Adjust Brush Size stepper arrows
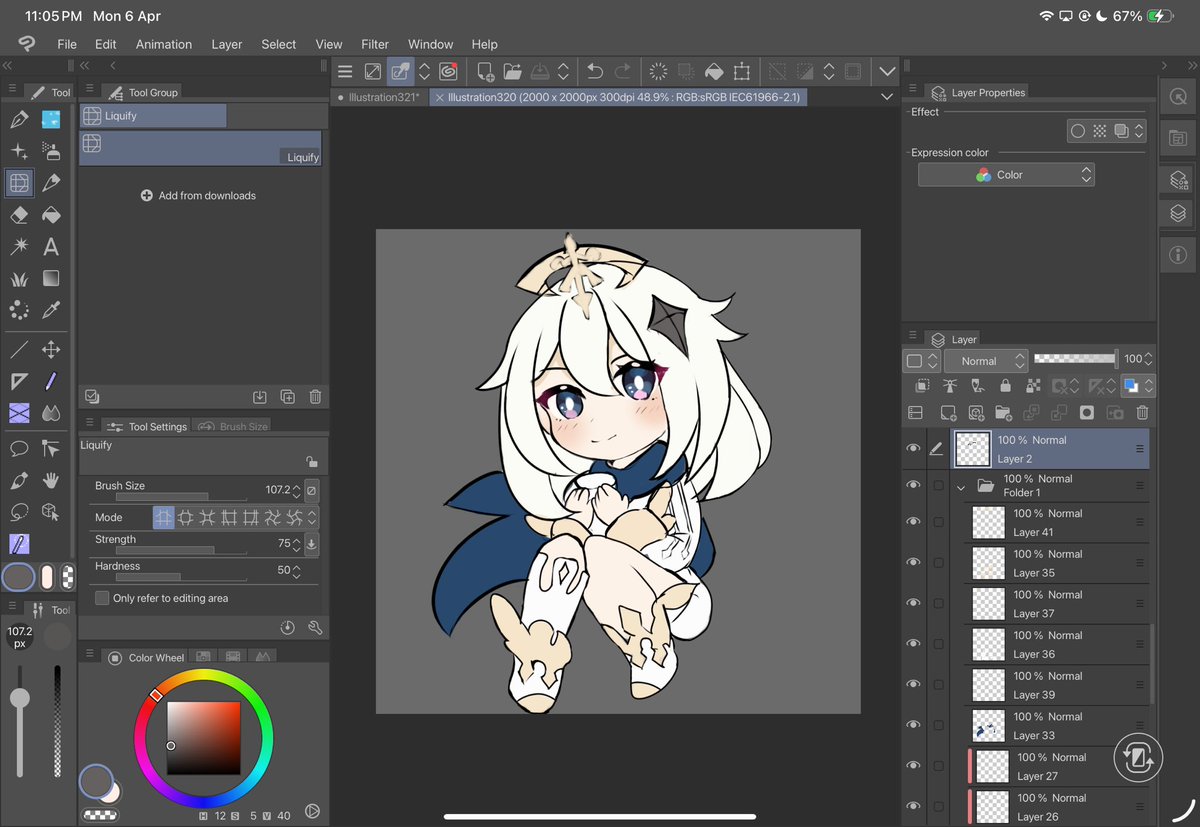Screen dimensions: 1200x827 (x=297, y=491)
